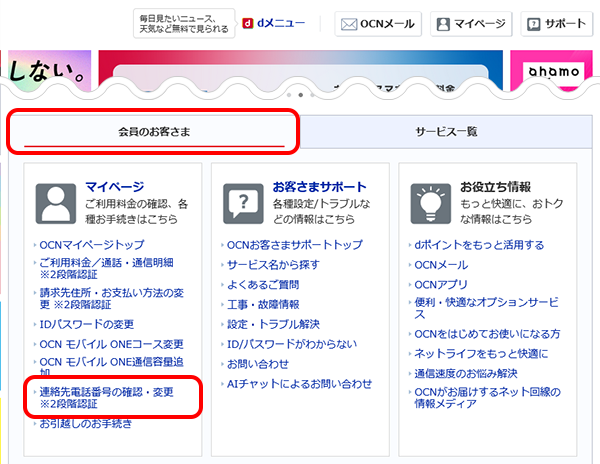Click the question mark icon for お客さまサポート
This screenshot has height=464, width=600.
click(x=244, y=204)
